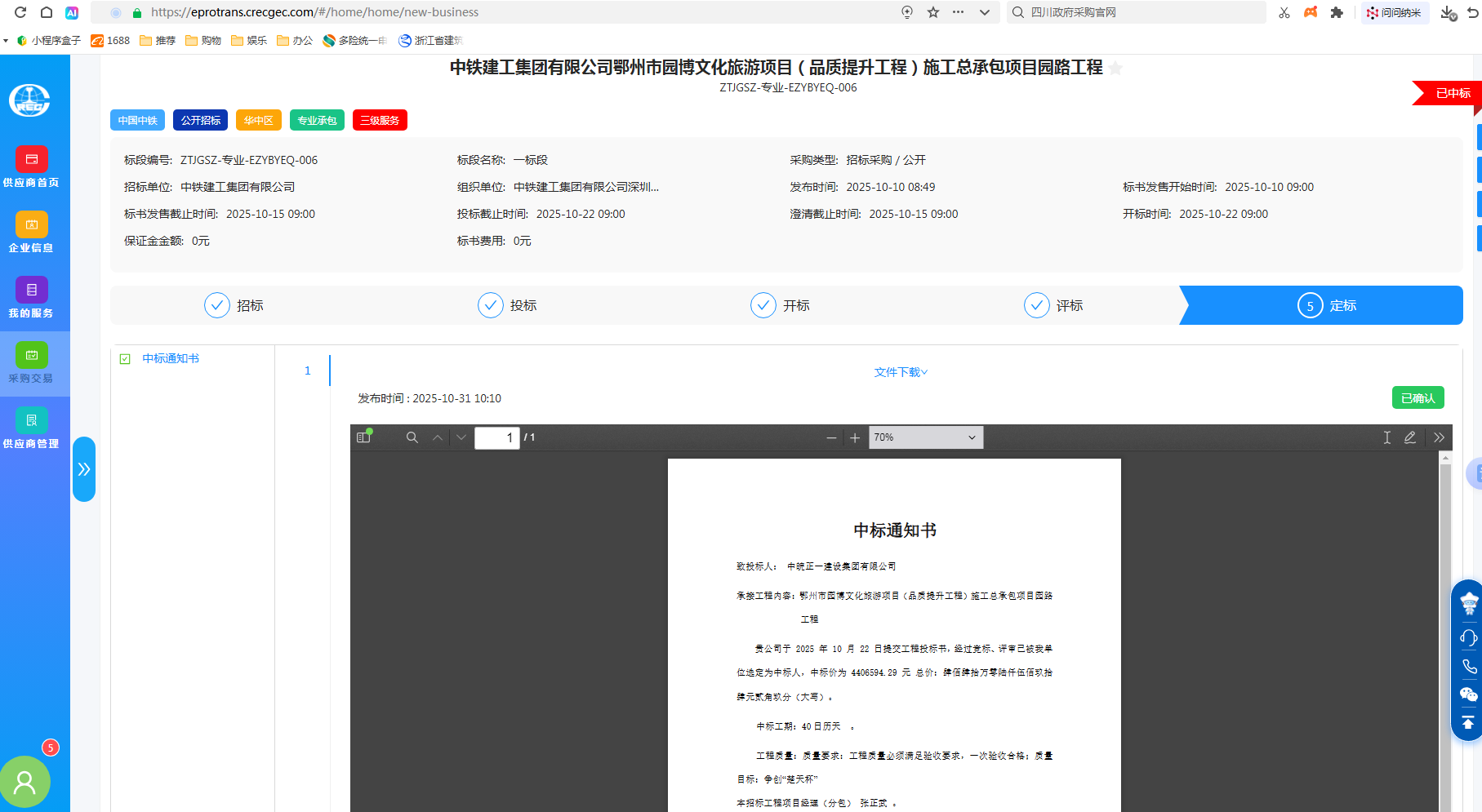The height and width of the screenshot is (812, 1482).
Task: Toggle the PDF thumbnail sidebar panel
Action: click(362, 437)
